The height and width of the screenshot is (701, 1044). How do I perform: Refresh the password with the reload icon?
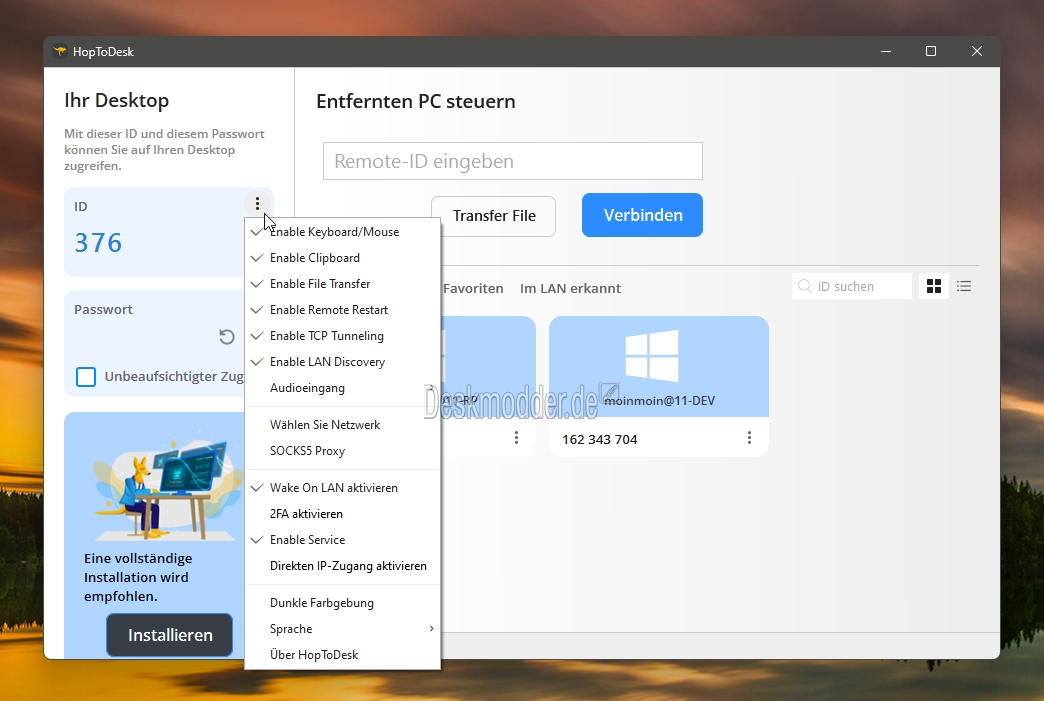pos(227,337)
